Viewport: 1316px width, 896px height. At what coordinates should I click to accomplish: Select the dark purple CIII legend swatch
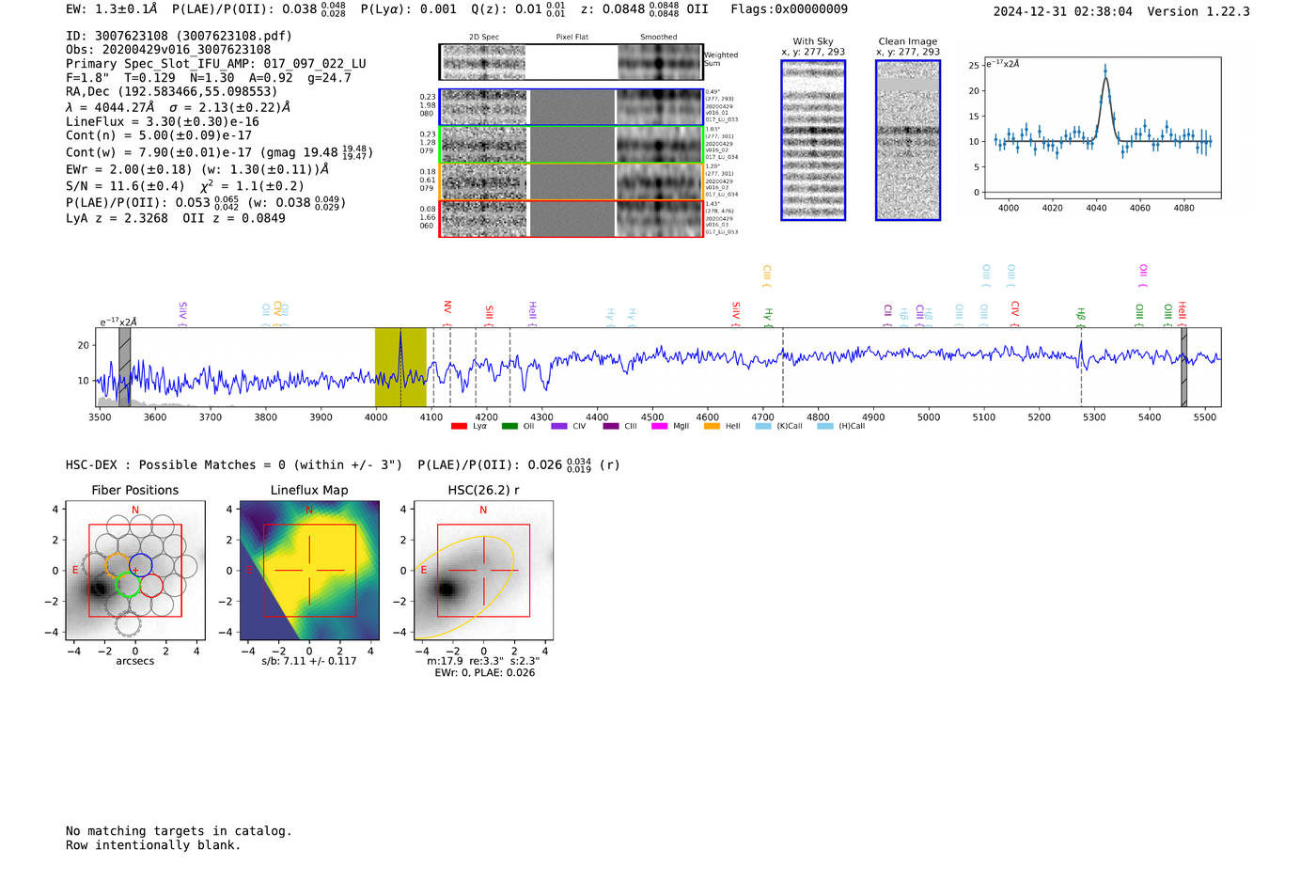(611, 426)
